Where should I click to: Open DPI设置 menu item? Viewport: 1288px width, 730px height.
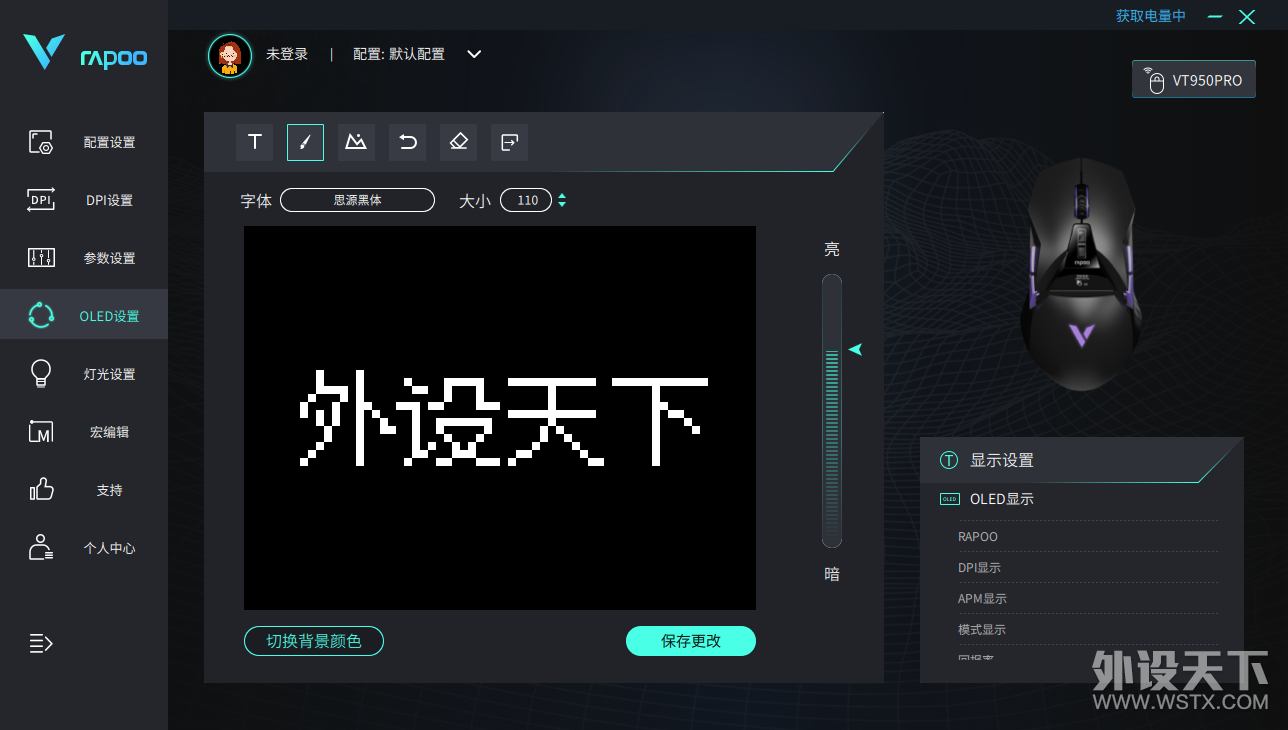(109, 201)
